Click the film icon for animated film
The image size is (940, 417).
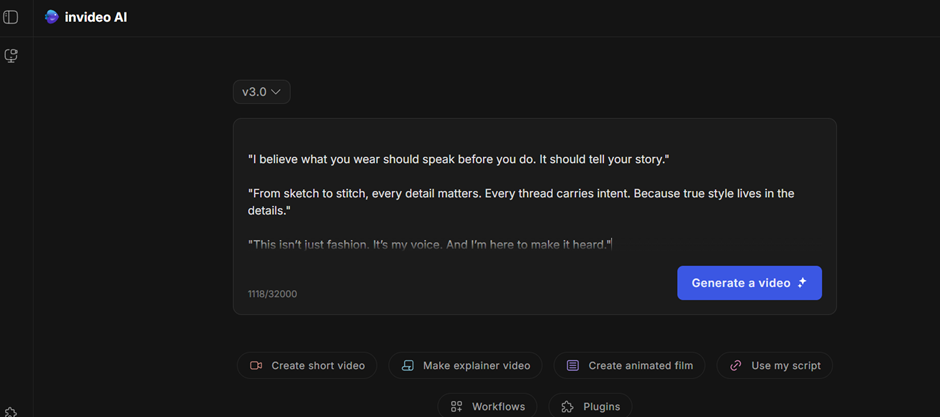pyautogui.click(x=573, y=366)
